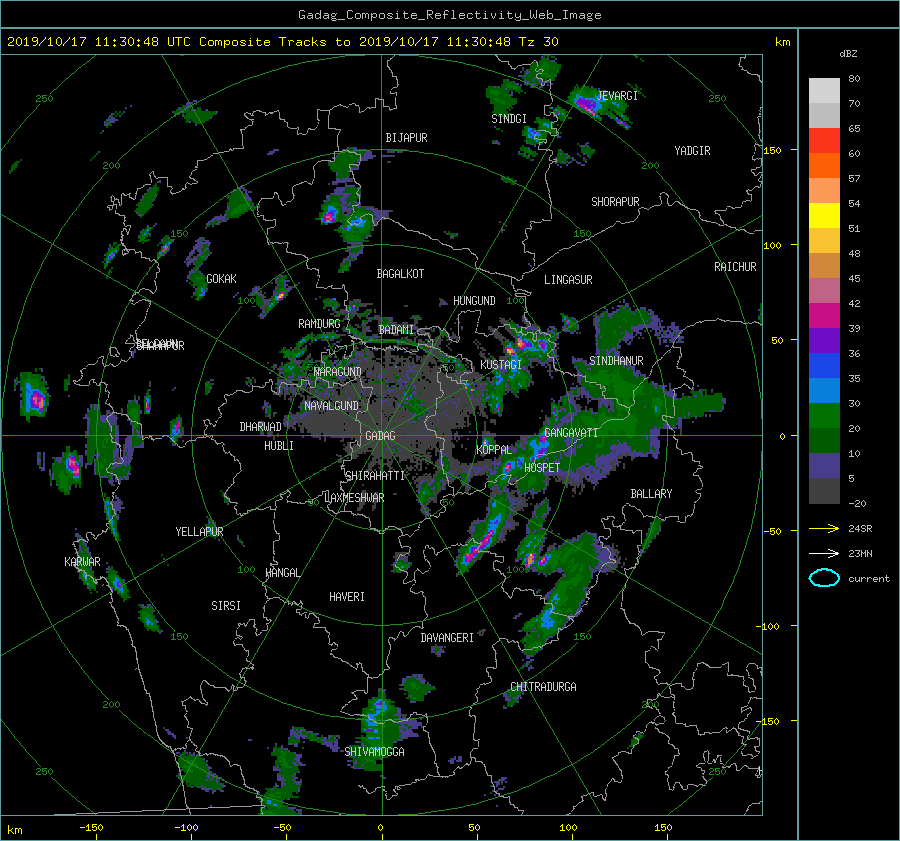Screen dimensions: 900x841
Task: Click the DHARWAD label
Action: click(x=261, y=427)
